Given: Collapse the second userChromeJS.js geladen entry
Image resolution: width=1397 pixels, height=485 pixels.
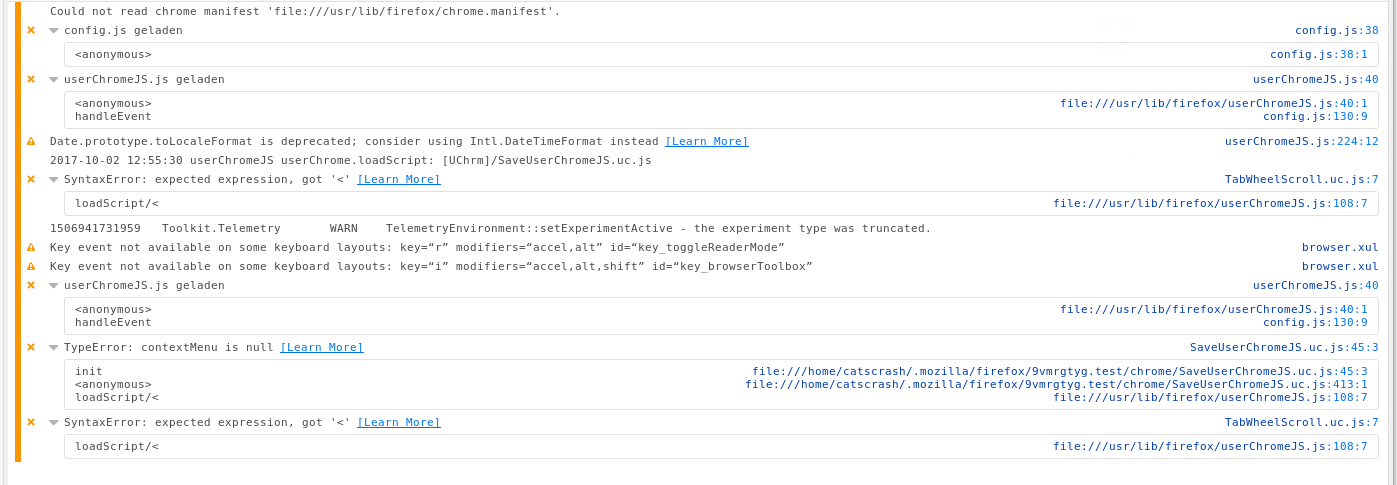Looking at the screenshot, I should coord(54,286).
